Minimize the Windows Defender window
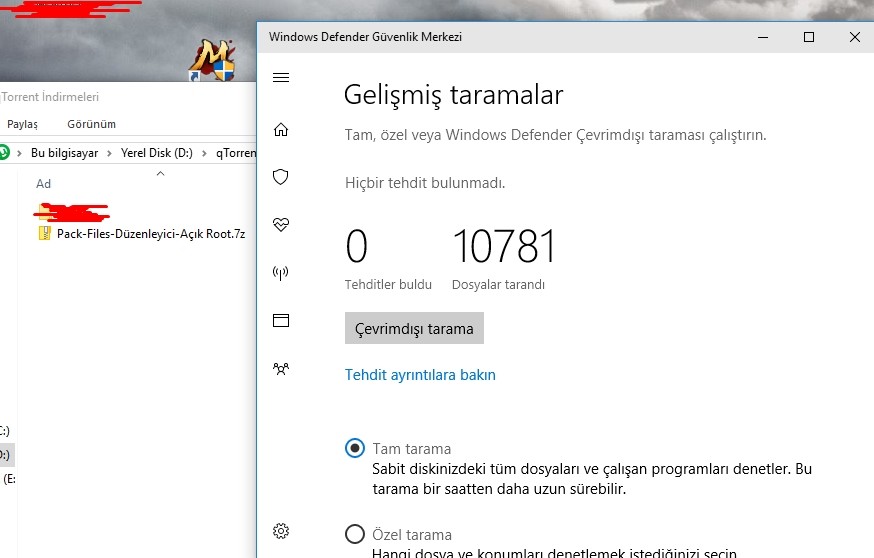The image size is (874, 558). (763, 37)
